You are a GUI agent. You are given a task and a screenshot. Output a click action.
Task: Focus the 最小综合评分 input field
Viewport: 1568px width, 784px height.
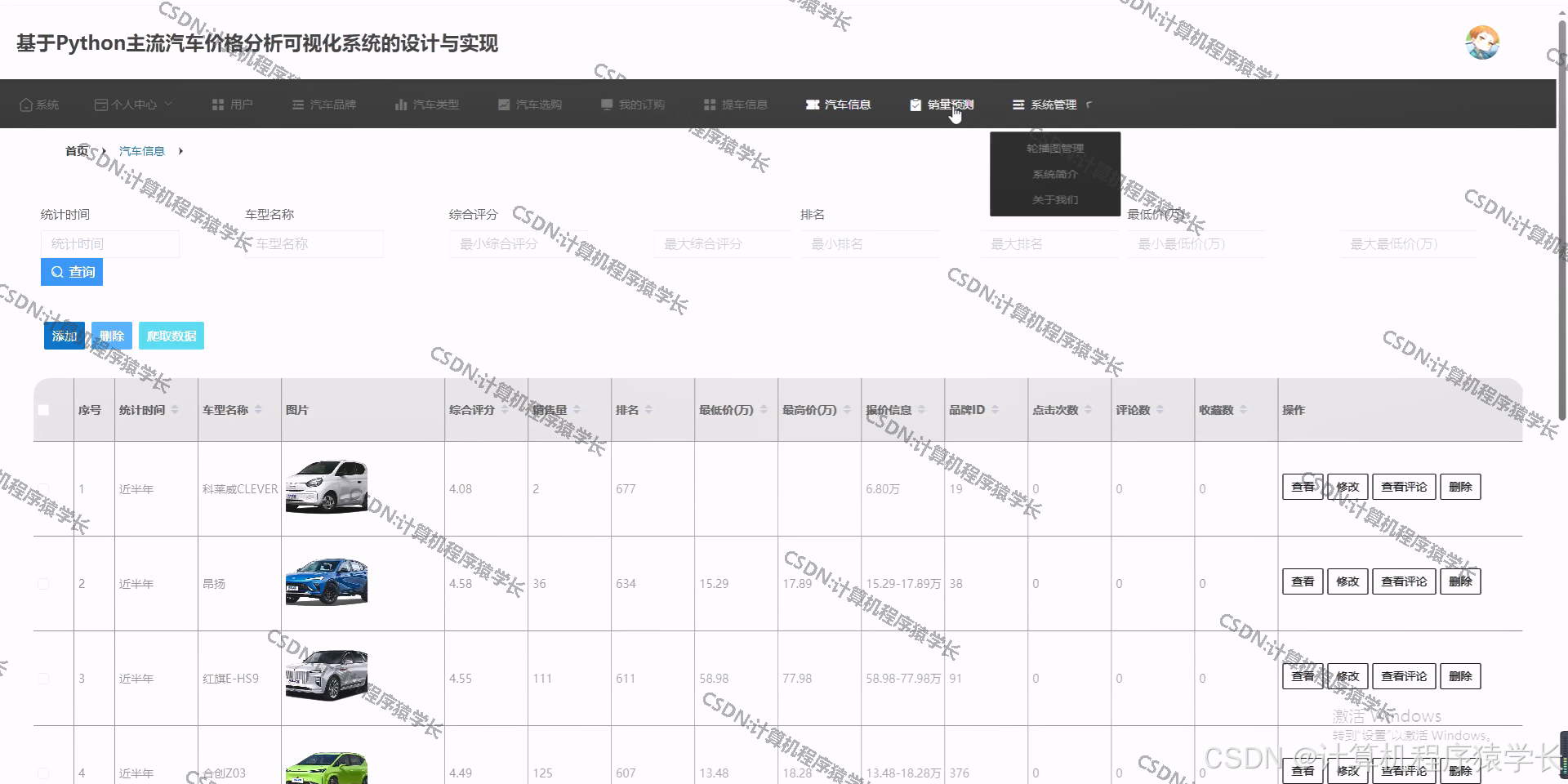coord(519,244)
